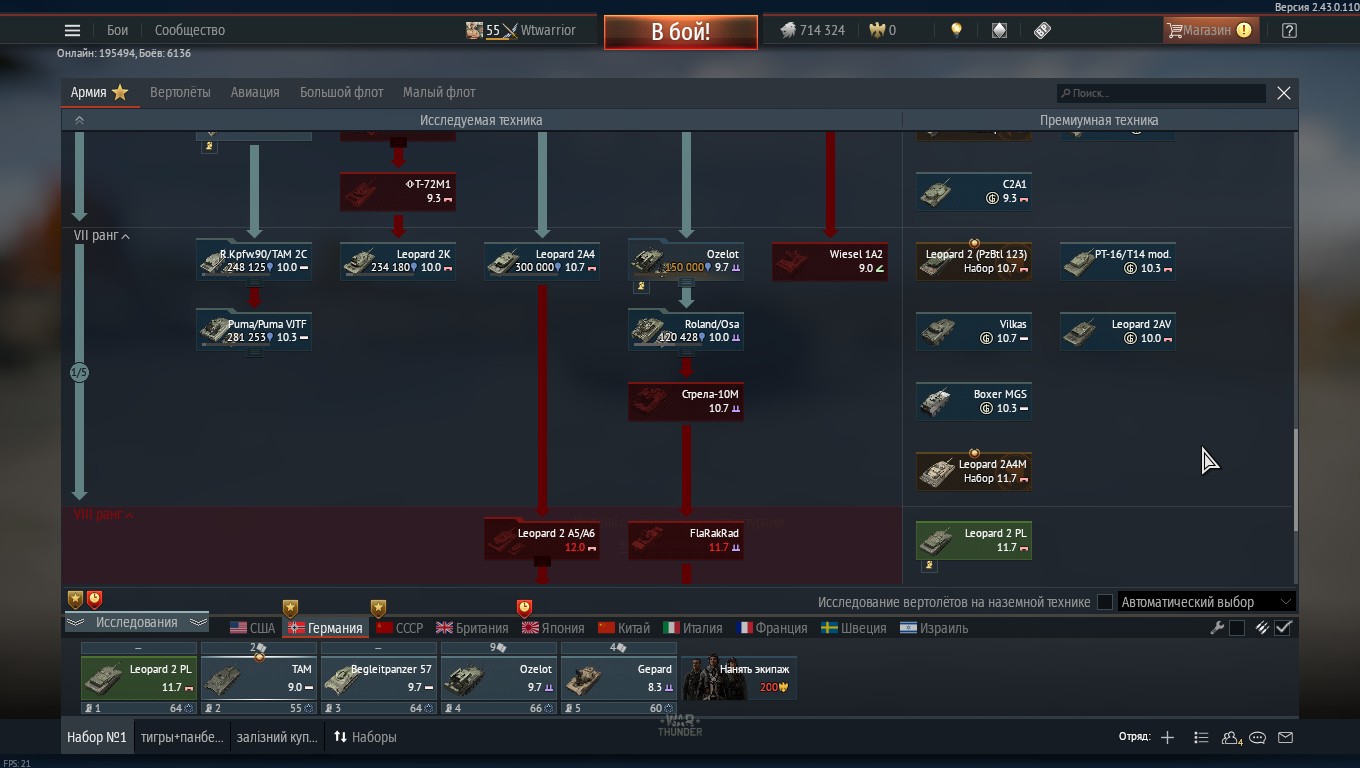This screenshot has width=1360, height=768.
Task: Open the chat speech bubble icon
Action: [x=1258, y=737]
